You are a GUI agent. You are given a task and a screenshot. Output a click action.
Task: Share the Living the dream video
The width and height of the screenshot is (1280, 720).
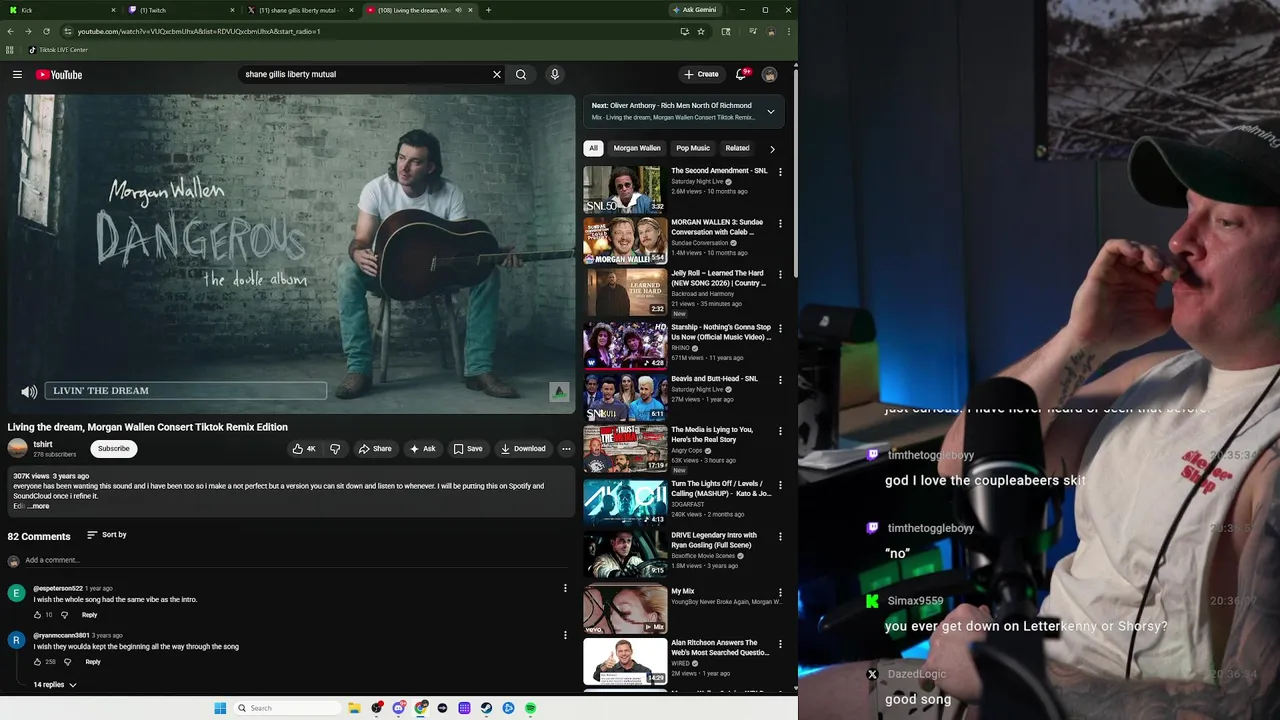(x=375, y=449)
